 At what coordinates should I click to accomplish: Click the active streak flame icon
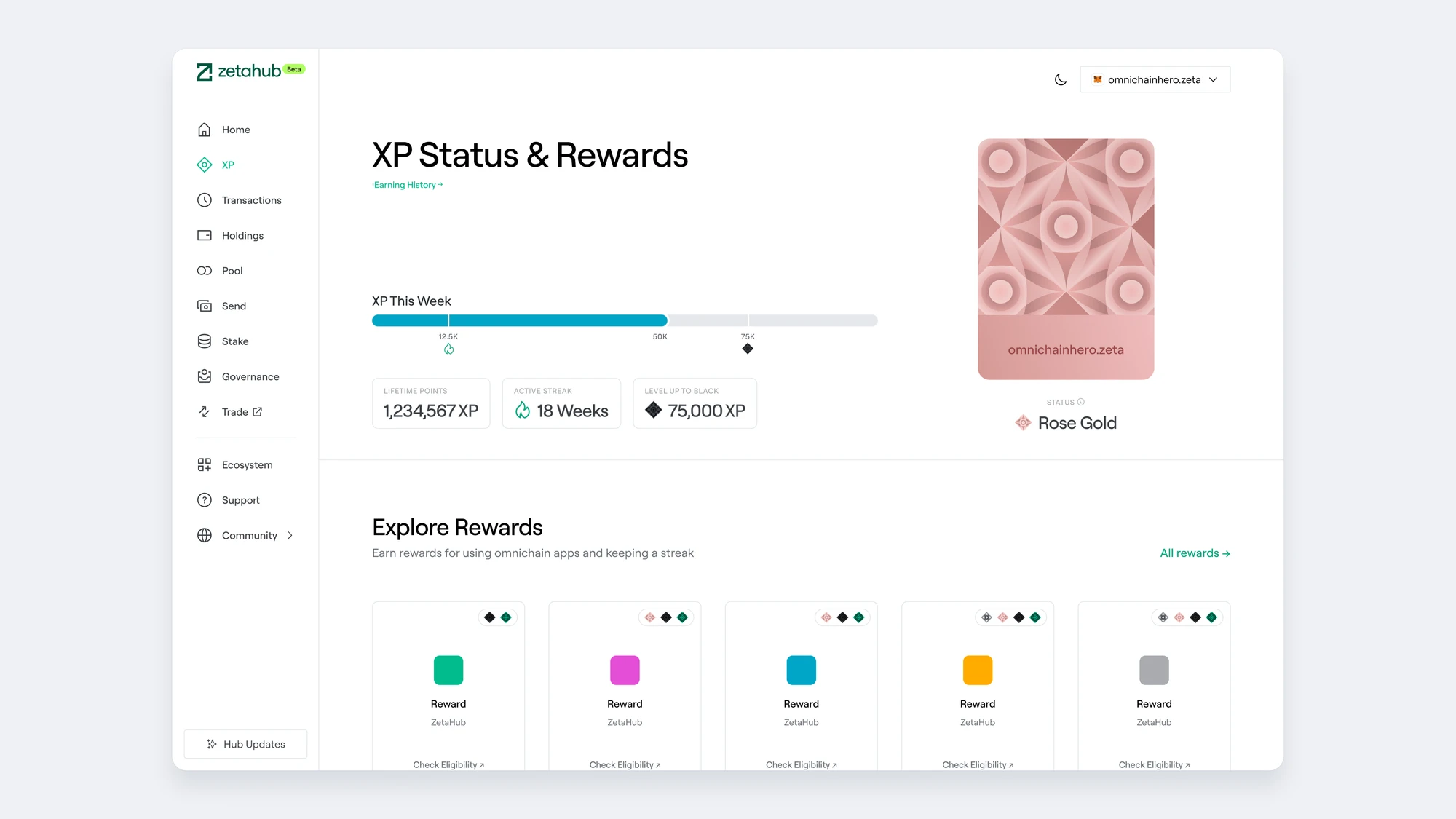[521, 409]
